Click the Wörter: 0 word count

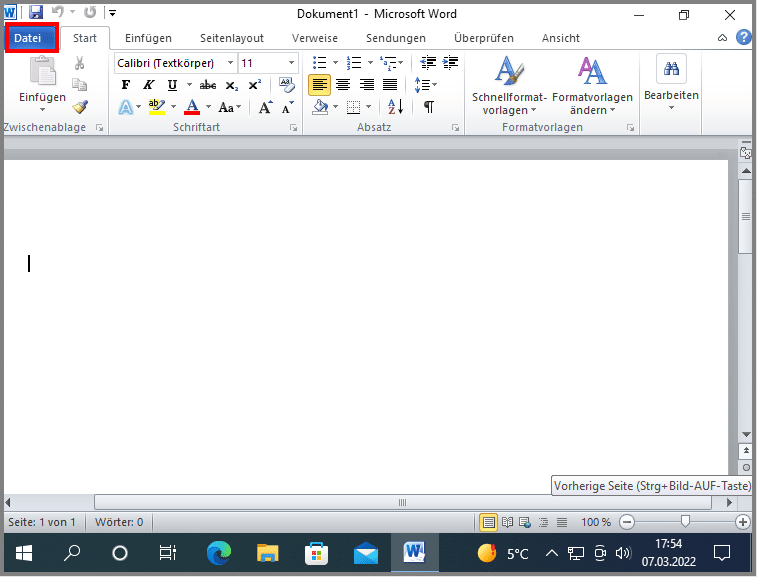point(119,522)
